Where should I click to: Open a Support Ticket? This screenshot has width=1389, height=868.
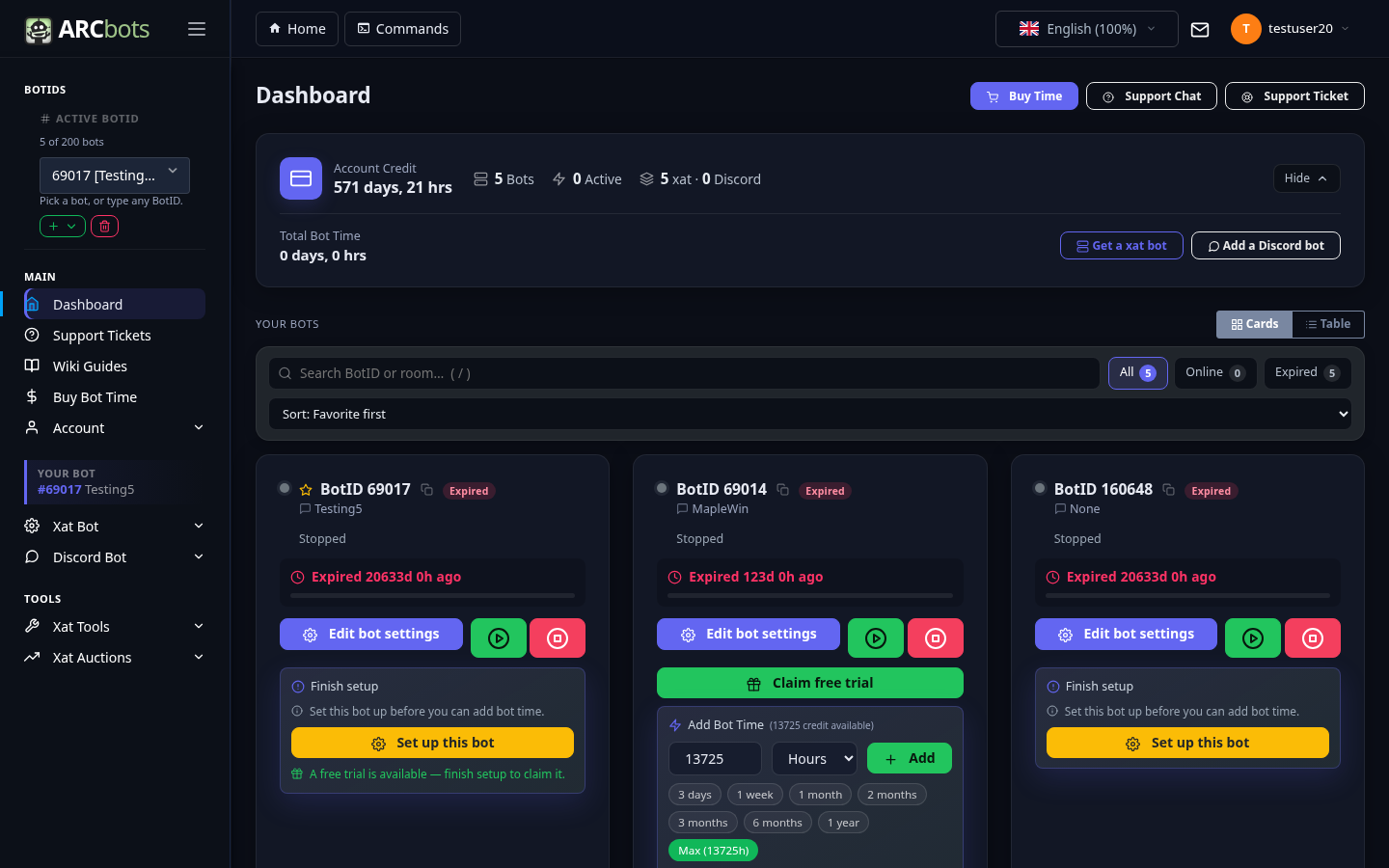pos(1294,96)
